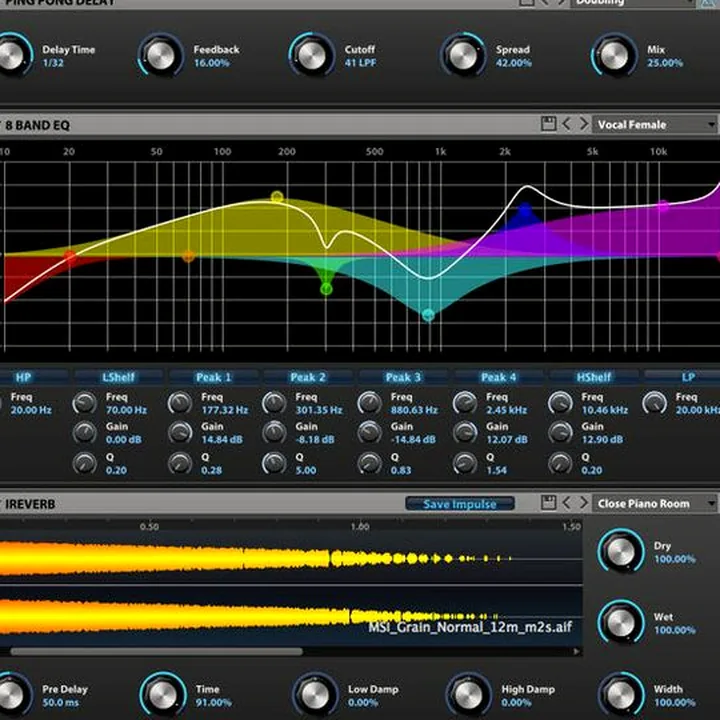Click the Peak 1 Freq knob
The height and width of the screenshot is (720, 720).
[180, 403]
